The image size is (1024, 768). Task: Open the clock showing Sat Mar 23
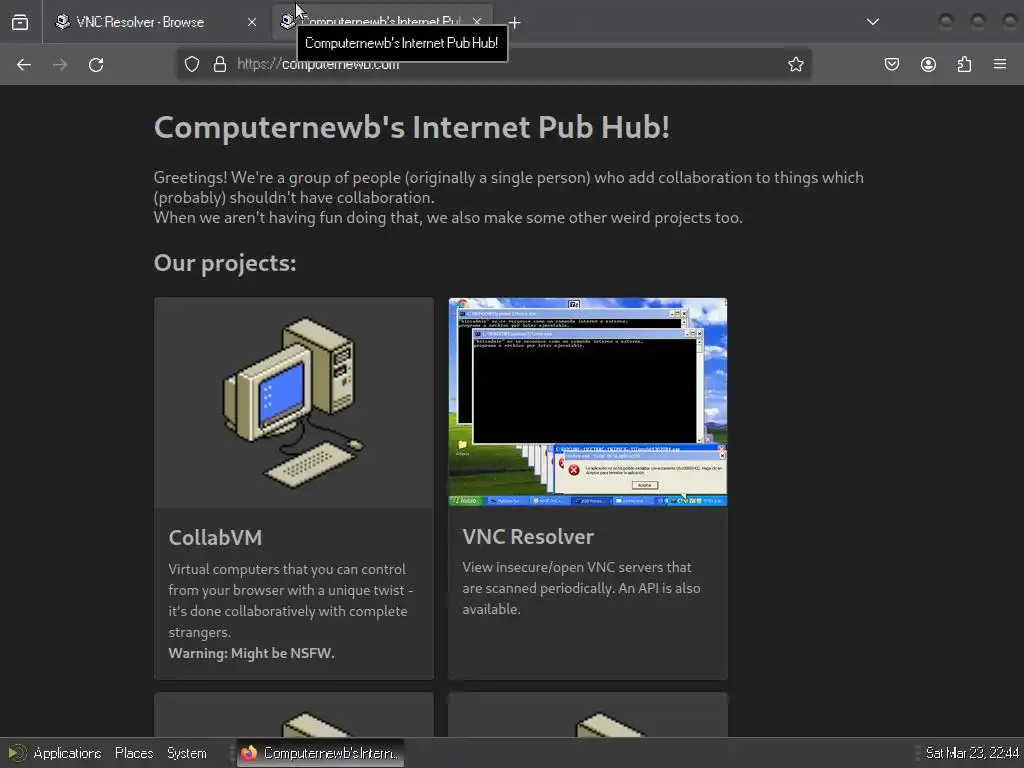click(x=972, y=753)
